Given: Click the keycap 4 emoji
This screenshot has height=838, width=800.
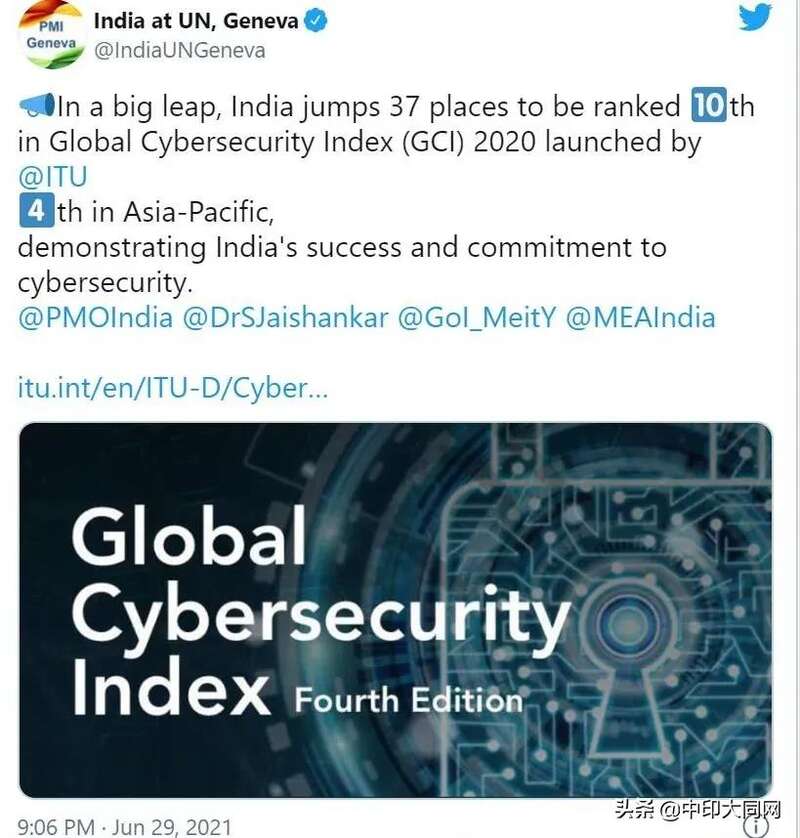Looking at the screenshot, I should (36, 211).
